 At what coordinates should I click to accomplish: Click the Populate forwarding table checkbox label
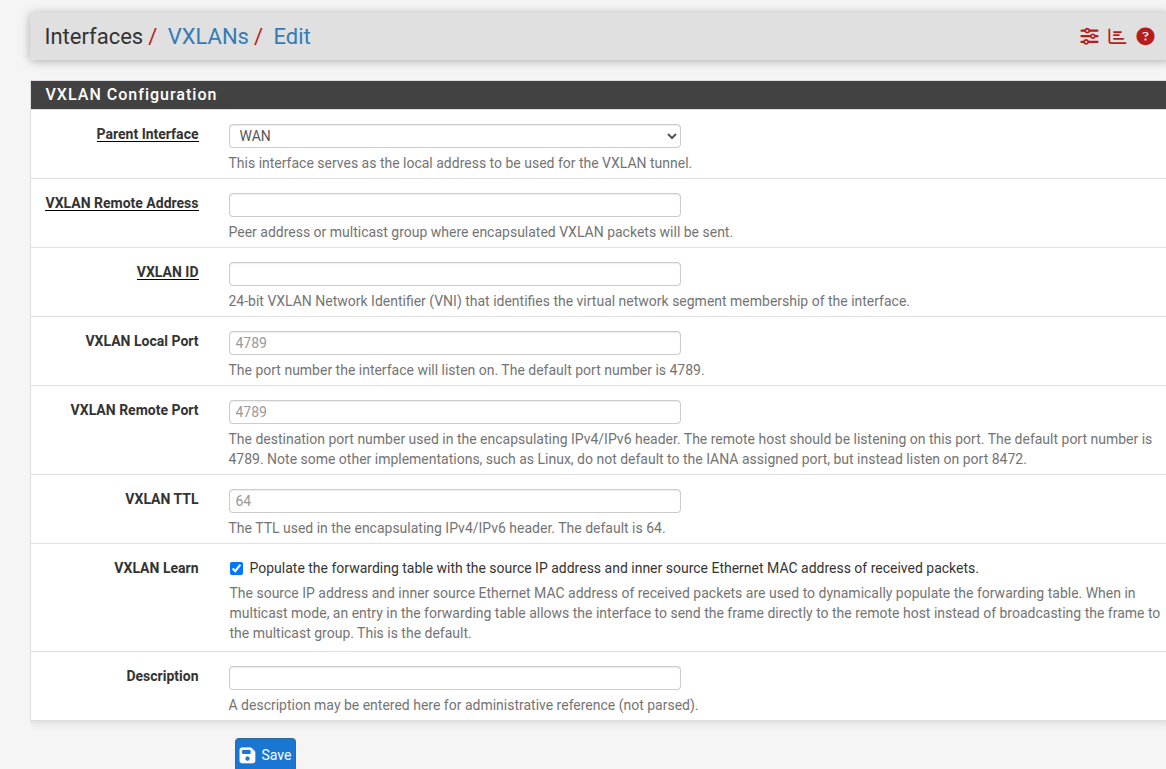[x=613, y=568]
